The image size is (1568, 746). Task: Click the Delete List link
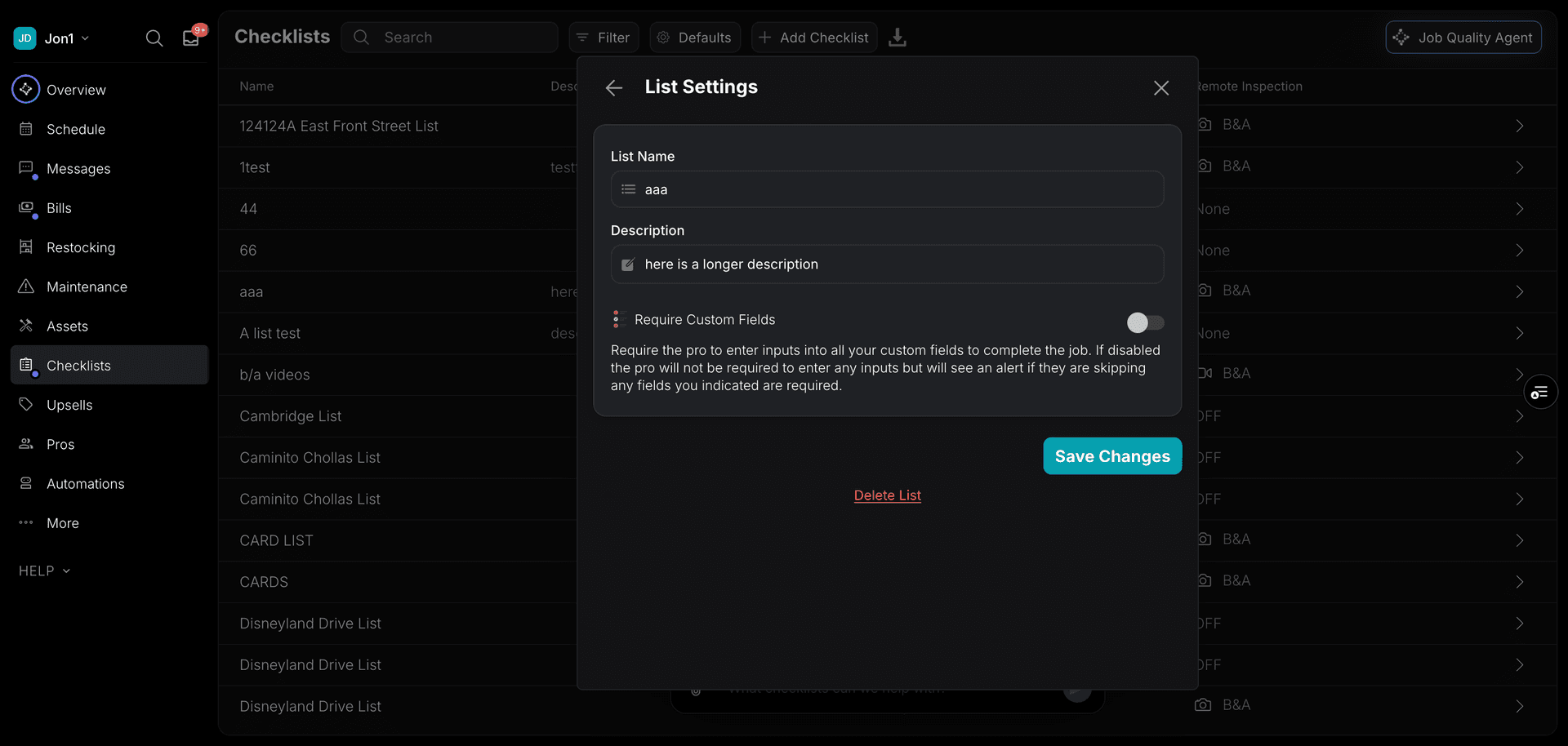point(887,495)
